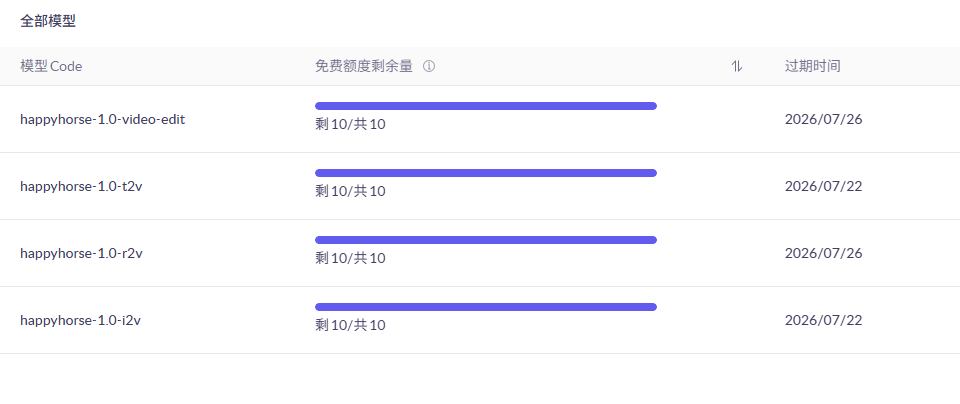Click the 全部模型 section title
The width and height of the screenshot is (960, 404).
(x=48, y=21)
